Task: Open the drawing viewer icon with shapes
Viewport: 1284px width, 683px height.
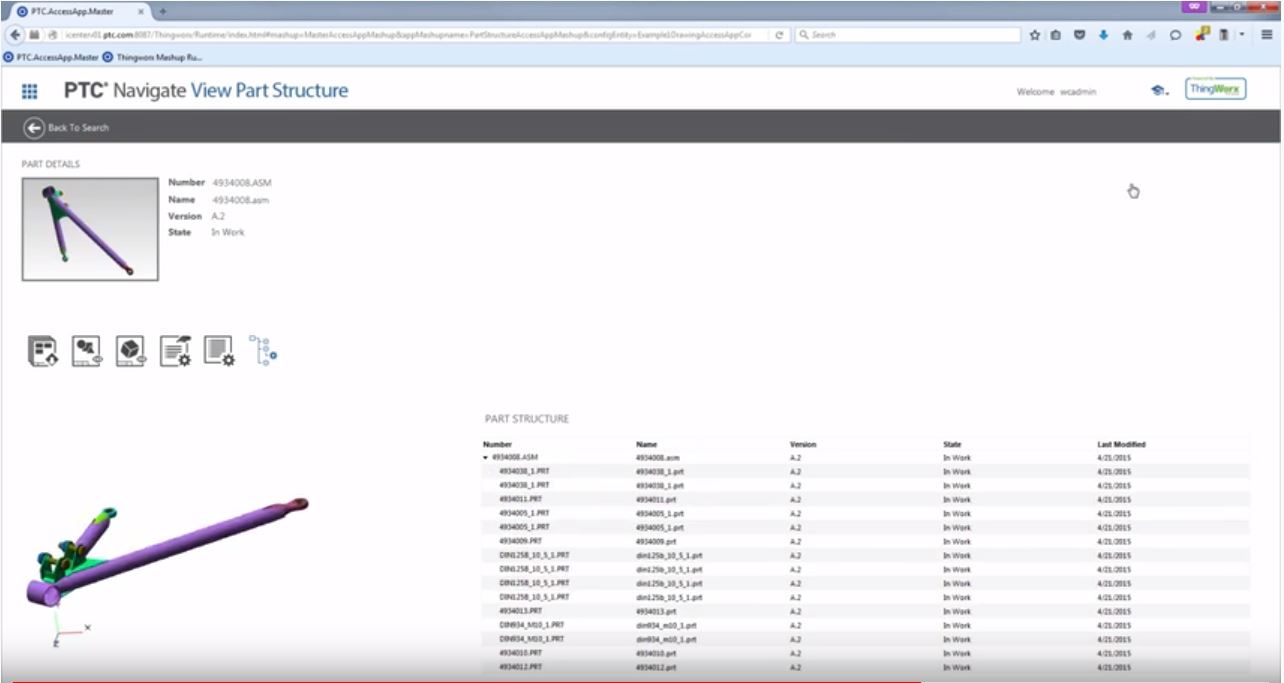Action: click(87, 350)
